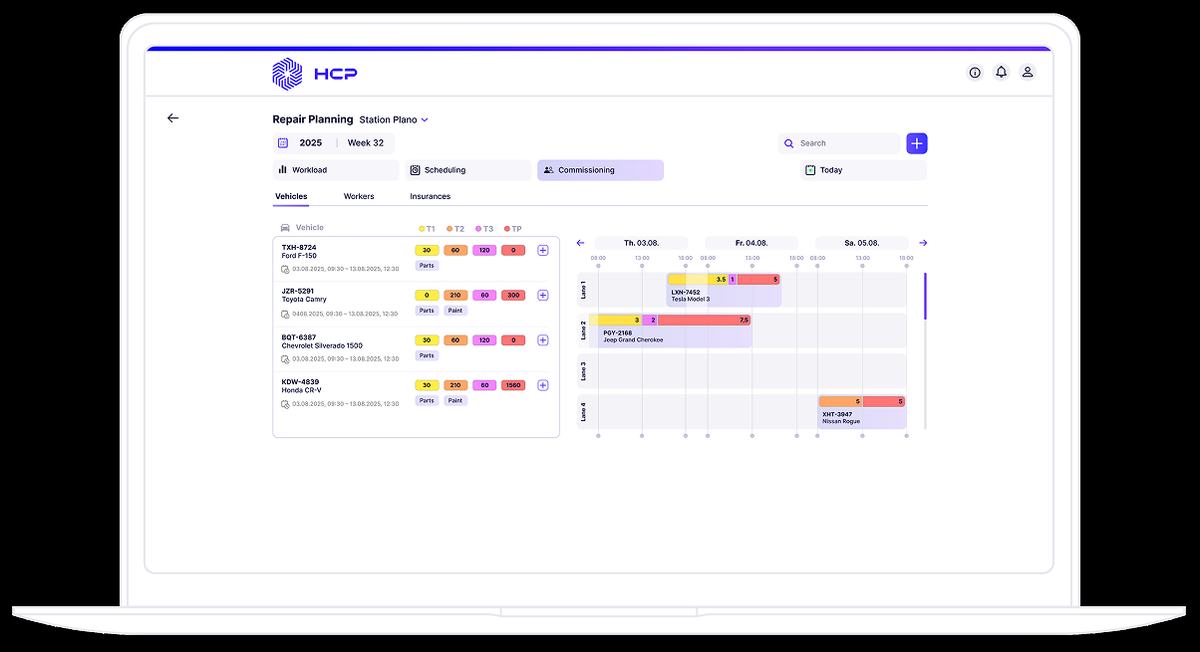Image resolution: width=1200 pixels, height=652 pixels.
Task: Add Chevrolet Silverado 1500 with its plus icon
Action: click(543, 340)
